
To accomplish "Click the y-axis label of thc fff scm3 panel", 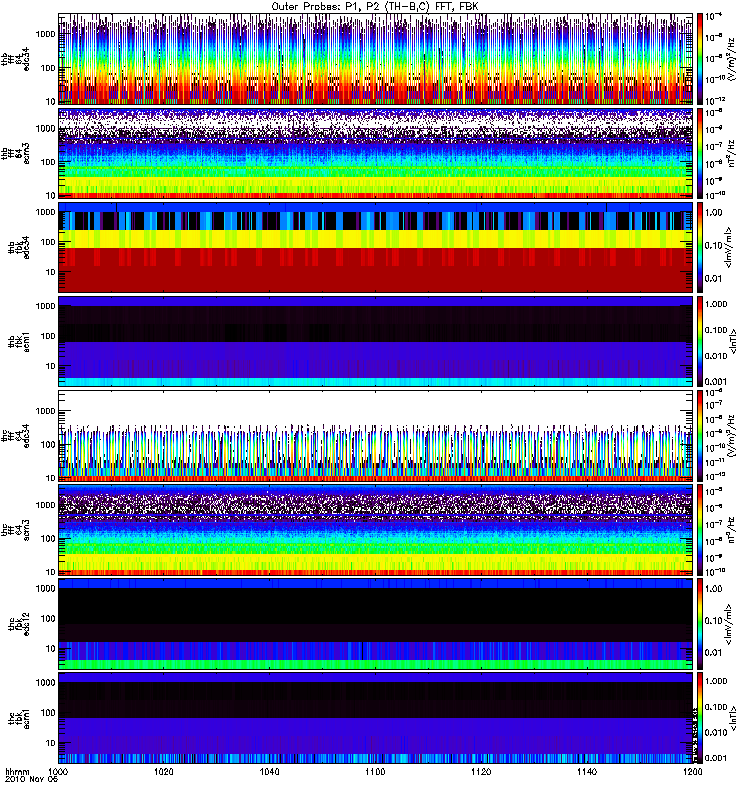I will coord(16,530).
